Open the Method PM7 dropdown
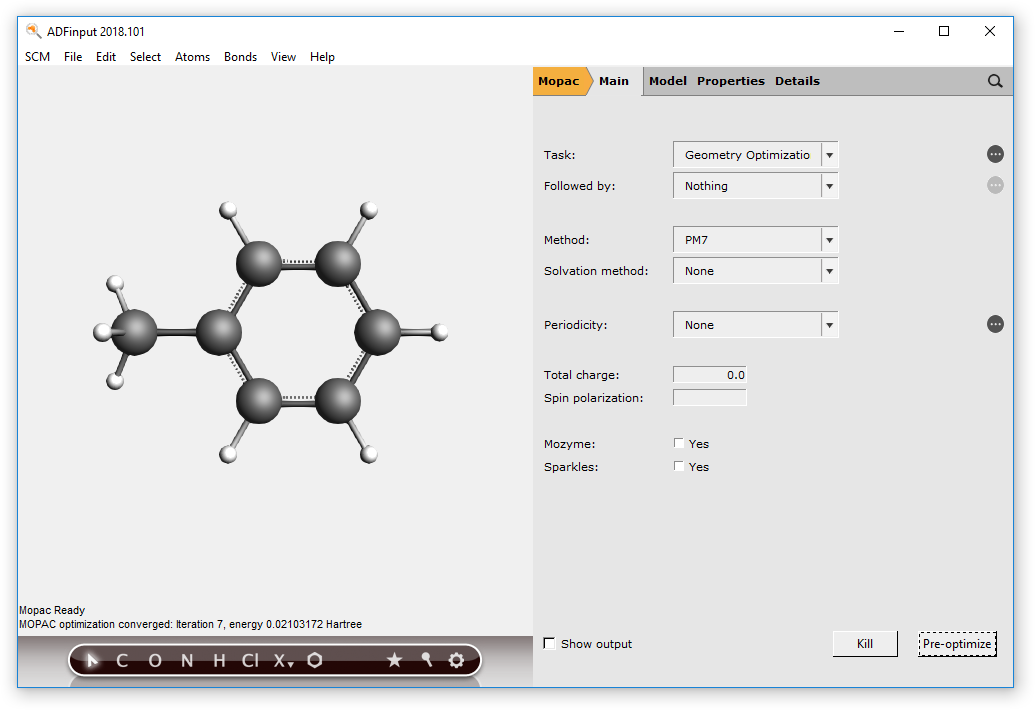The width and height of the screenshot is (1035, 710). pyautogui.click(x=829, y=240)
